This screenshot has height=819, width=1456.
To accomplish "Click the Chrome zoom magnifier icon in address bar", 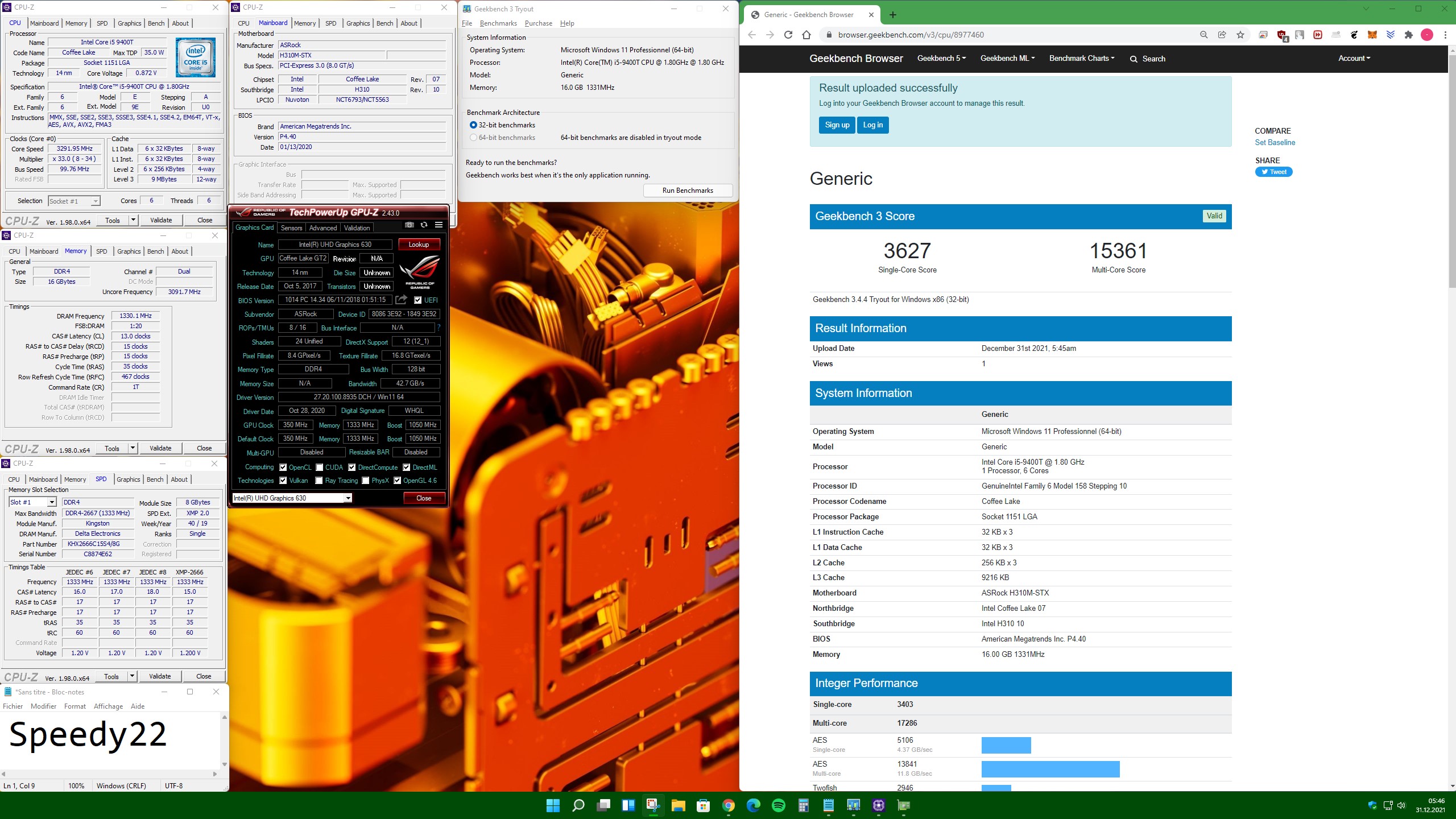I will point(1203,35).
